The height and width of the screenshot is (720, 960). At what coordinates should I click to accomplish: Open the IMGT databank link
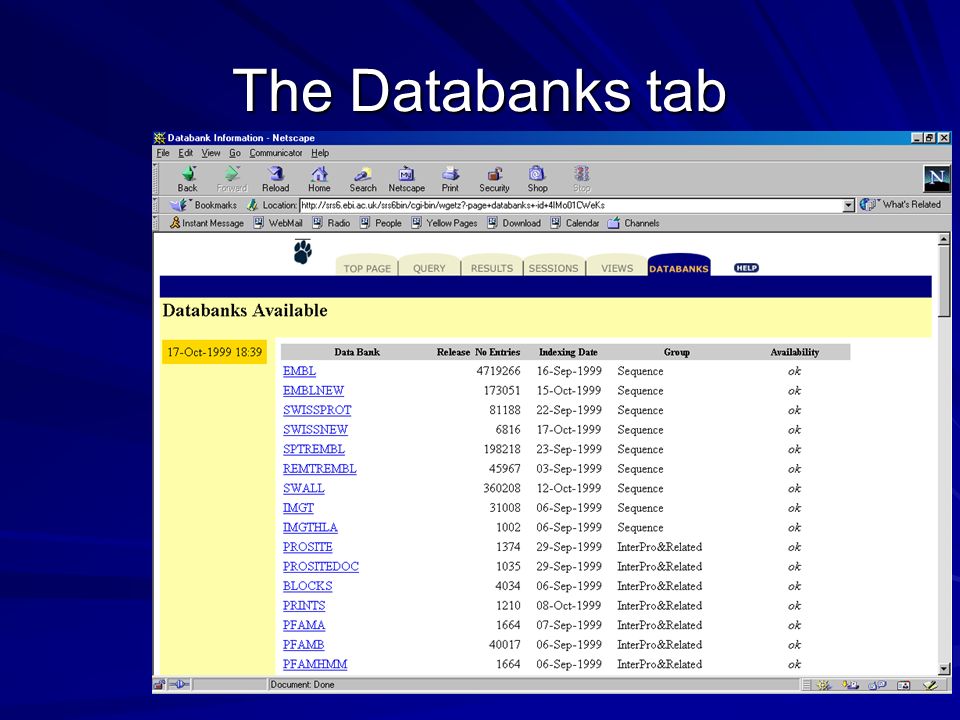coord(298,508)
